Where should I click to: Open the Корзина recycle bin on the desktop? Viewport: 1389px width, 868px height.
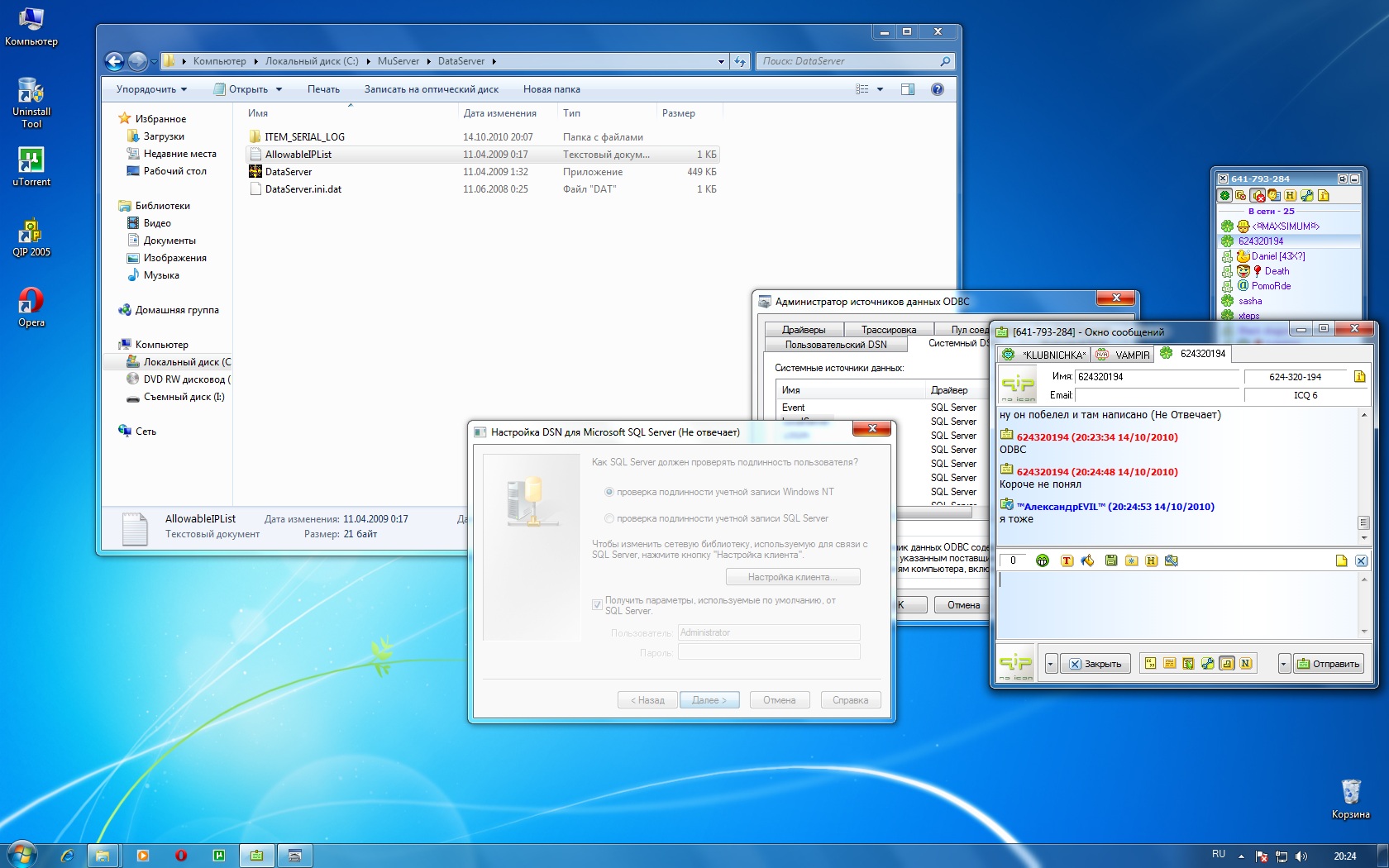click(x=1351, y=799)
